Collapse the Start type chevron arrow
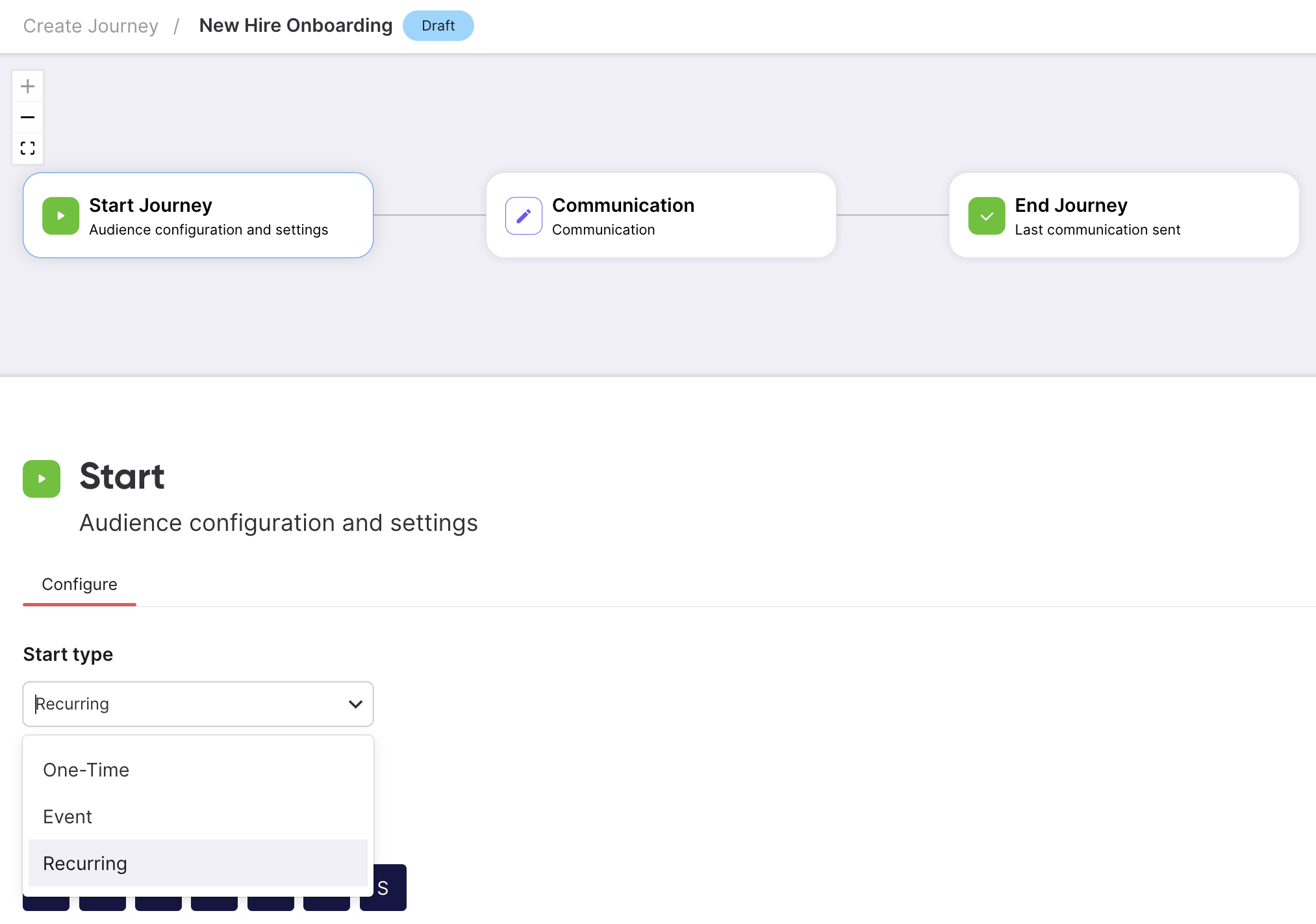1316x924 pixels. tap(355, 704)
